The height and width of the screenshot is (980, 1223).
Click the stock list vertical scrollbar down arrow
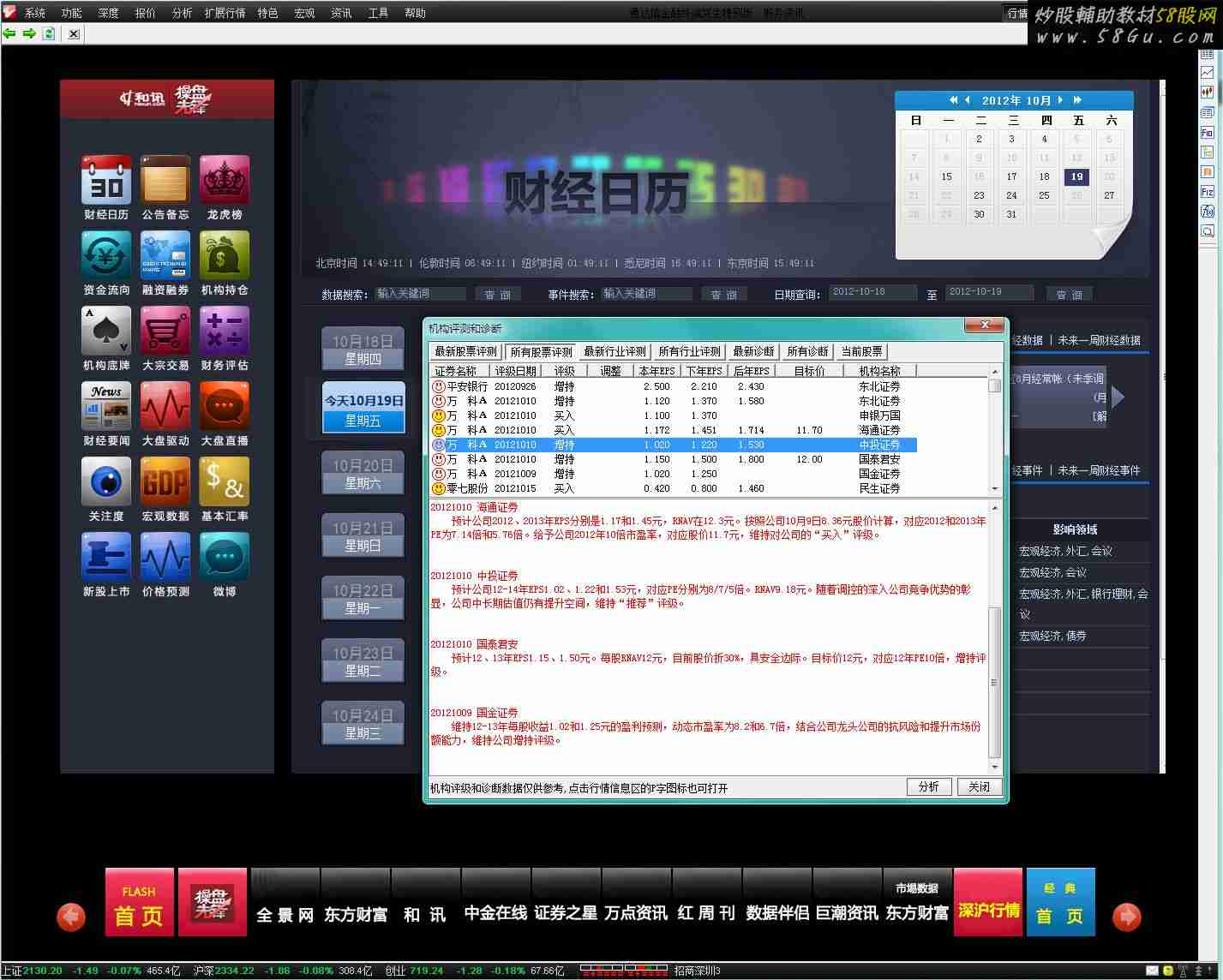tap(995, 488)
